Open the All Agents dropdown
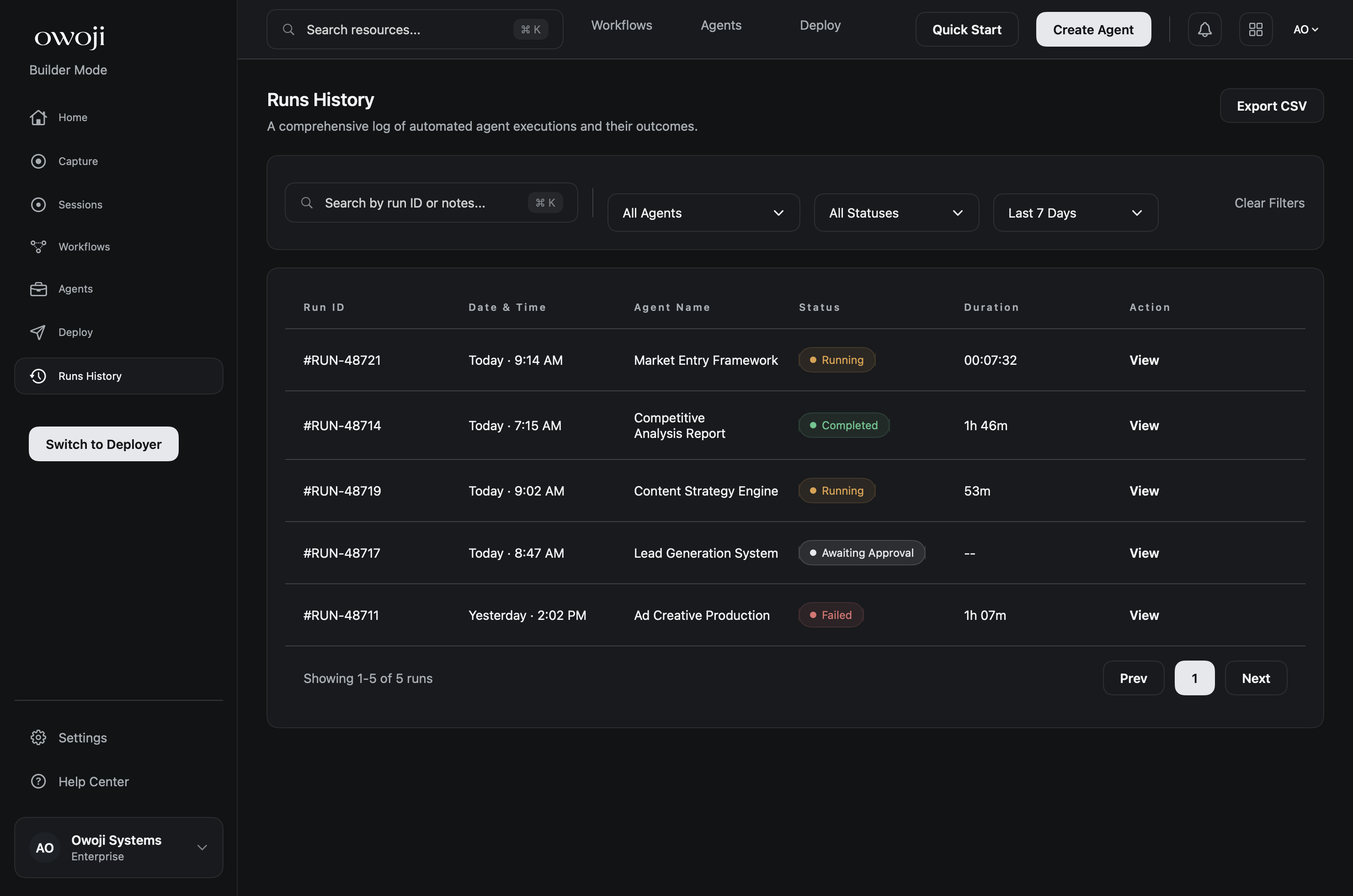 tap(703, 213)
